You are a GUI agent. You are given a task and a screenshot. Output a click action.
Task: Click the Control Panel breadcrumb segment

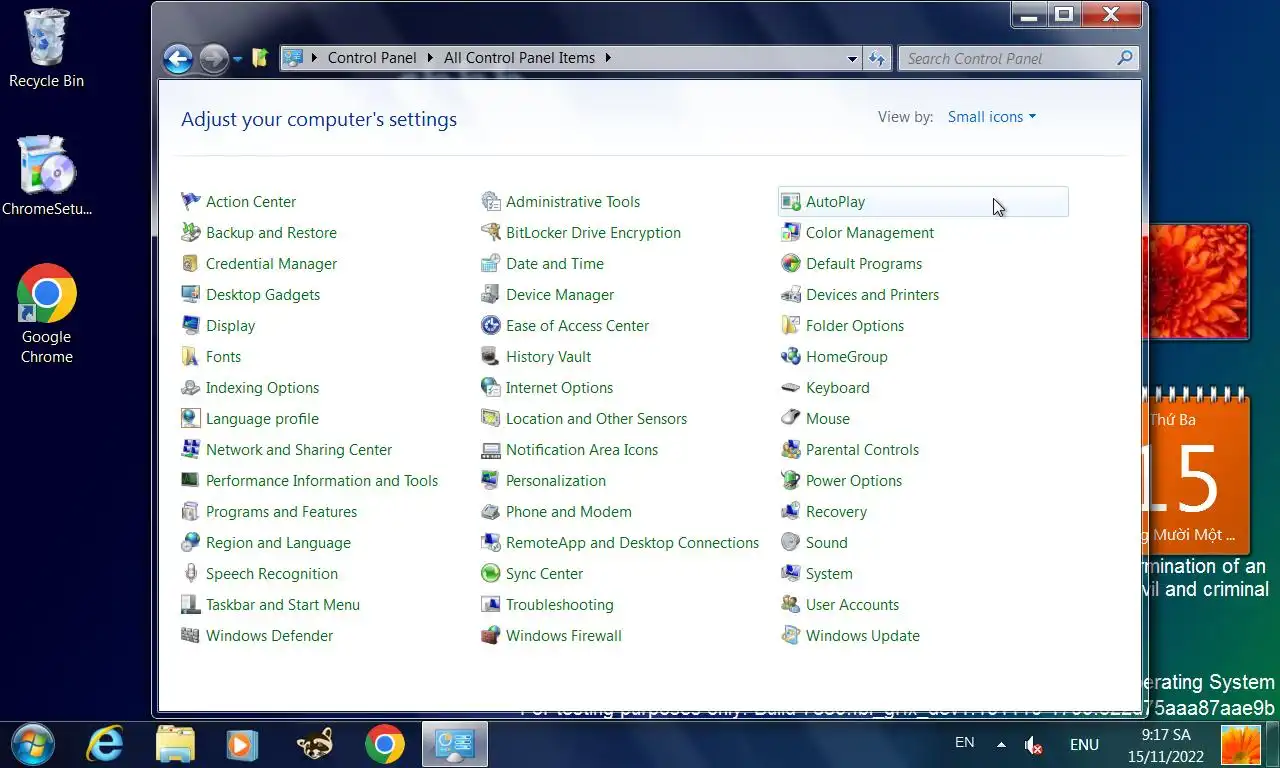point(372,58)
